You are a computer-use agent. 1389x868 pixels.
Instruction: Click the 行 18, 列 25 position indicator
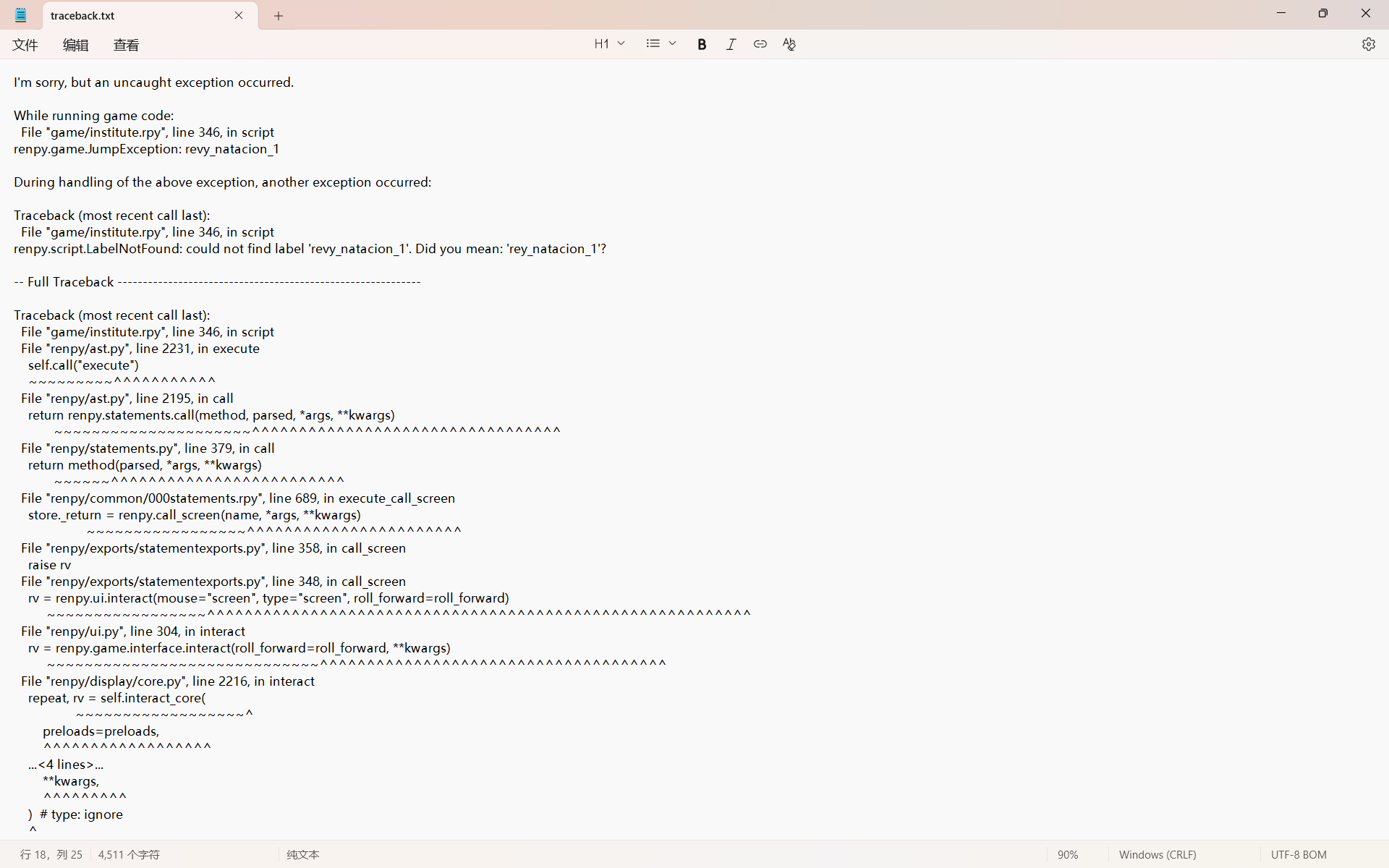[x=51, y=854]
